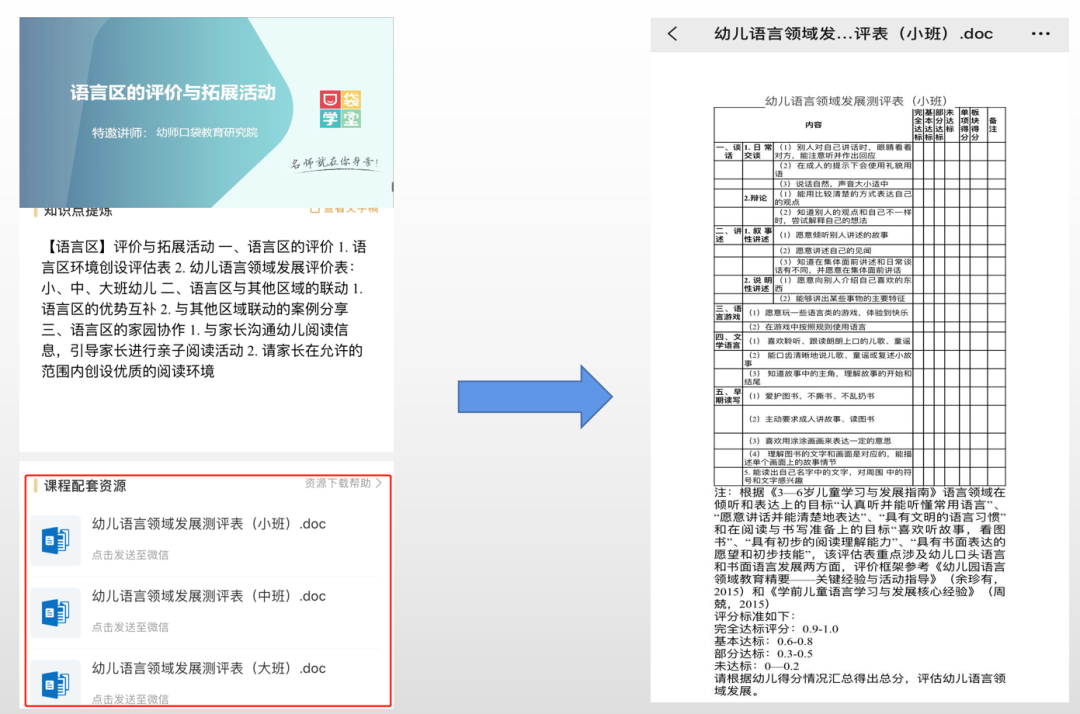Tap 点击发送至微信 under 大班 file
The height and width of the screenshot is (714, 1080).
[x=130, y=699]
